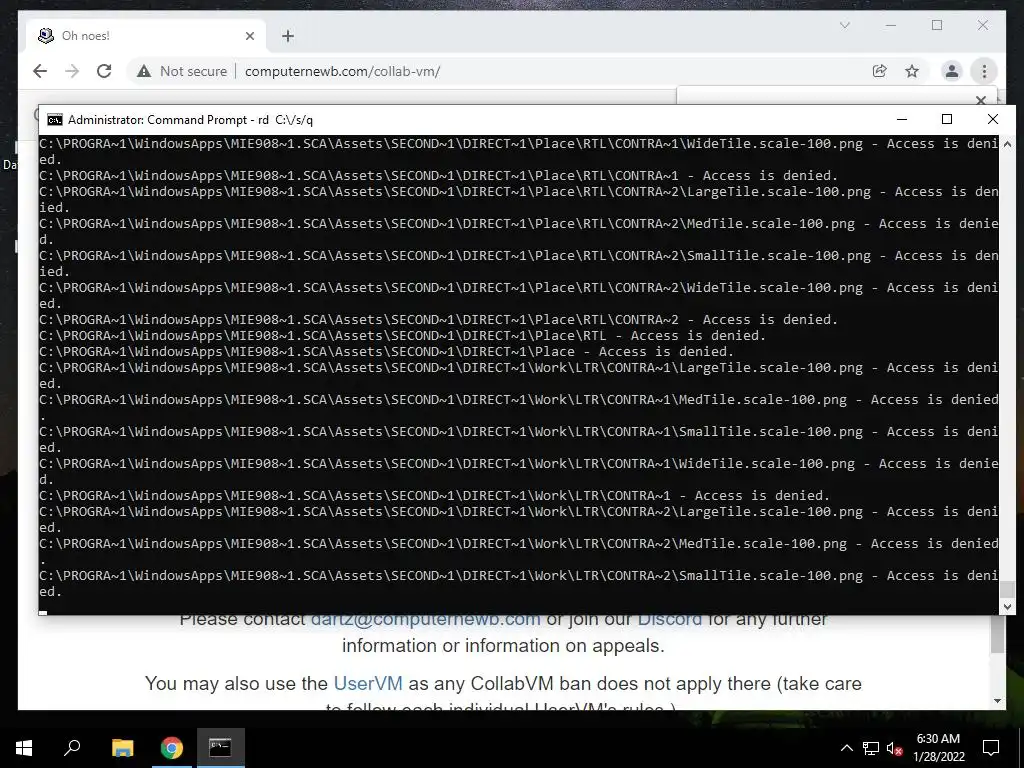Reload the computernewb page
This screenshot has height=768, width=1024.
[104, 71]
